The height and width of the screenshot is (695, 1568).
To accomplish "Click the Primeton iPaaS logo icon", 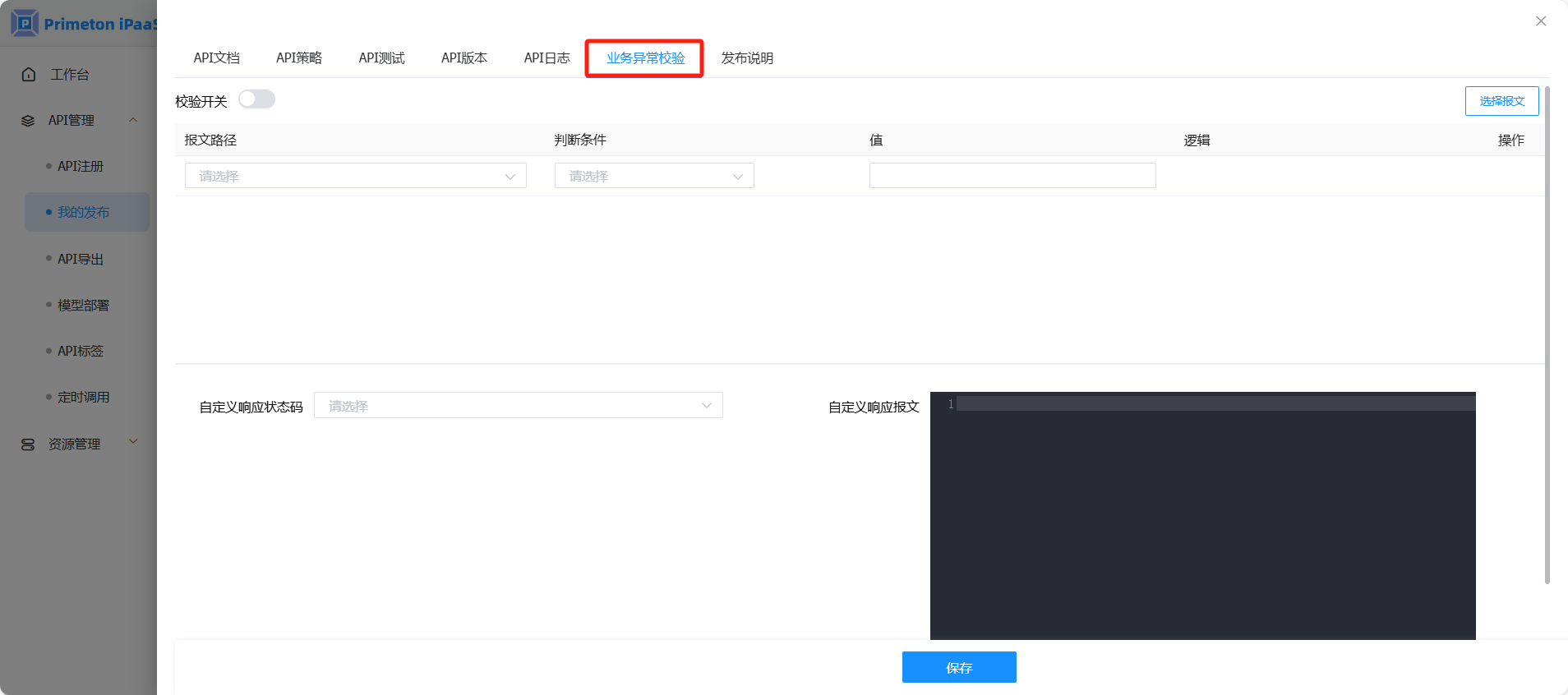I will [x=25, y=23].
